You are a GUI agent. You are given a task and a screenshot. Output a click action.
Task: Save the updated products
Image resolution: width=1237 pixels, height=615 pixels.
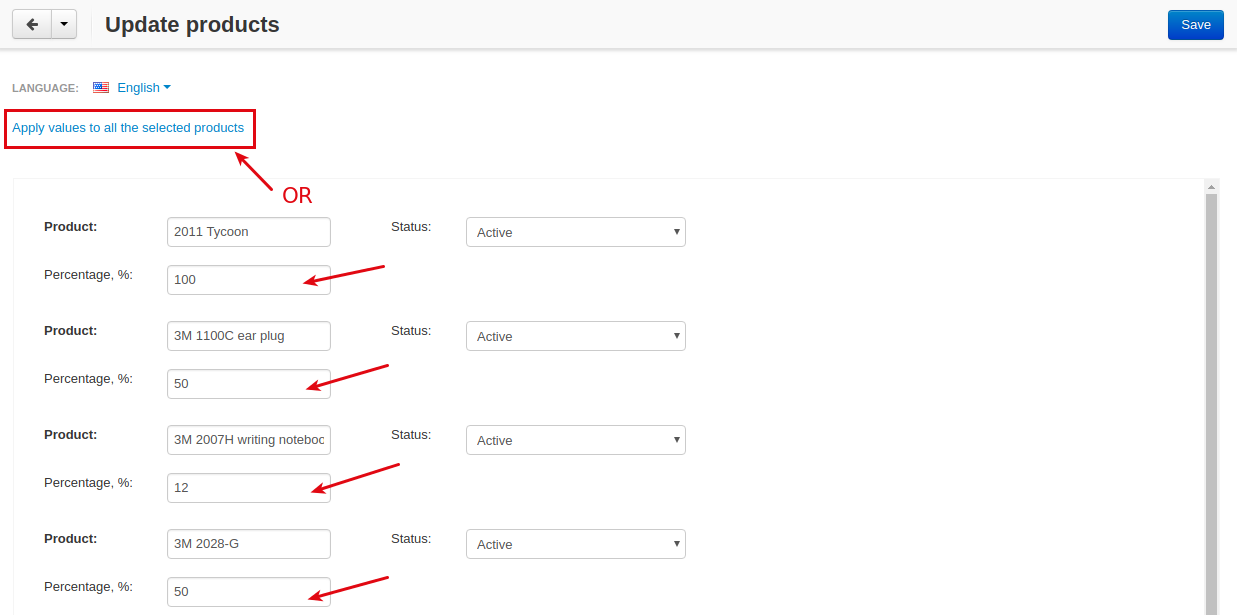[1195, 25]
